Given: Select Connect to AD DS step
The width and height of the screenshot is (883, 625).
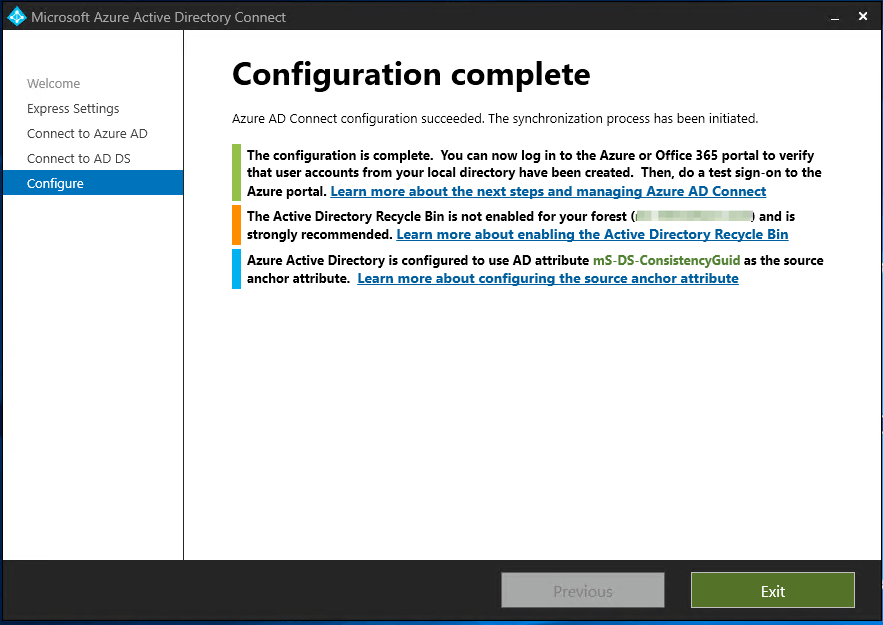Looking at the screenshot, I should [79, 158].
